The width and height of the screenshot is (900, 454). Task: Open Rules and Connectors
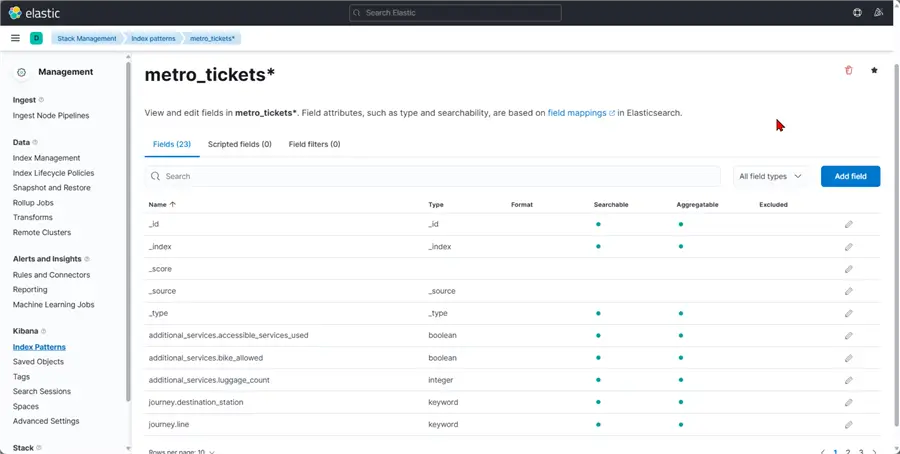pyautogui.click(x=52, y=275)
